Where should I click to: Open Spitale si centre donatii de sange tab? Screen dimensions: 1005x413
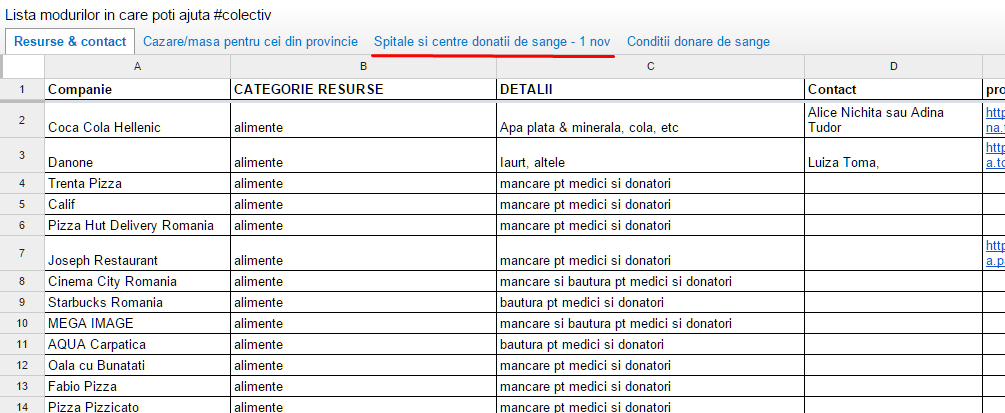[492, 42]
